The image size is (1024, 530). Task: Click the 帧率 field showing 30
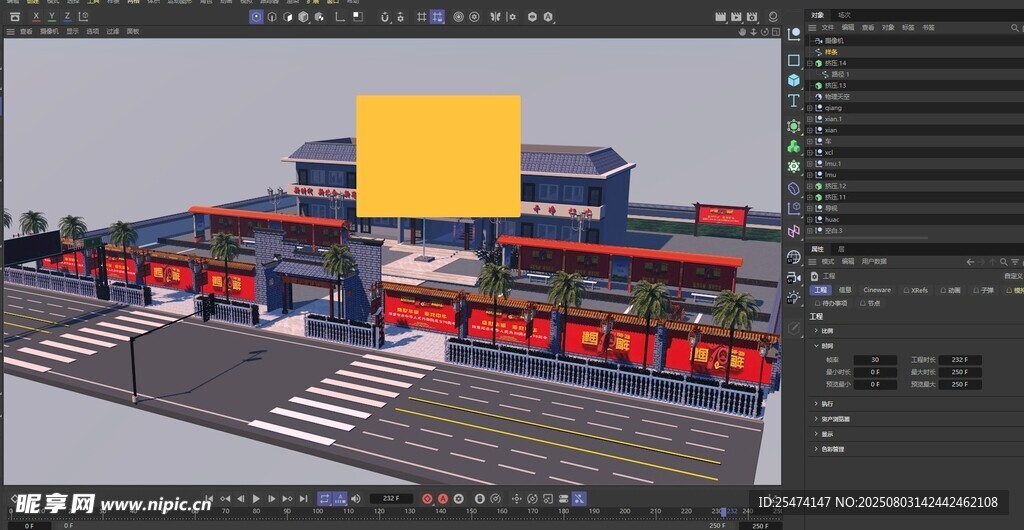pyautogui.click(x=876, y=360)
